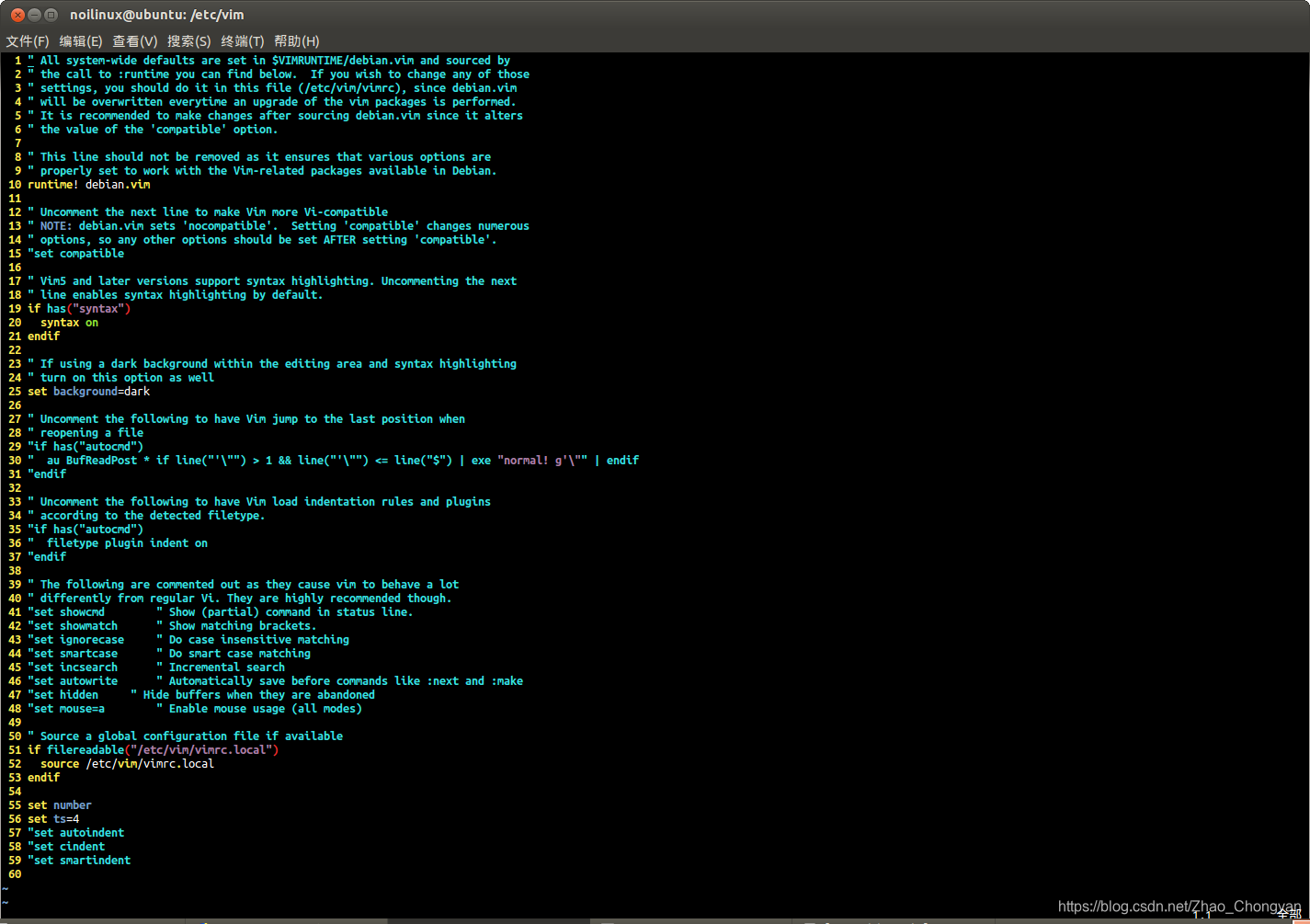This screenshot has height=924, width=1310.
Task: Click the 'filetype plugin indent on' line
Action: click(118, 543)
